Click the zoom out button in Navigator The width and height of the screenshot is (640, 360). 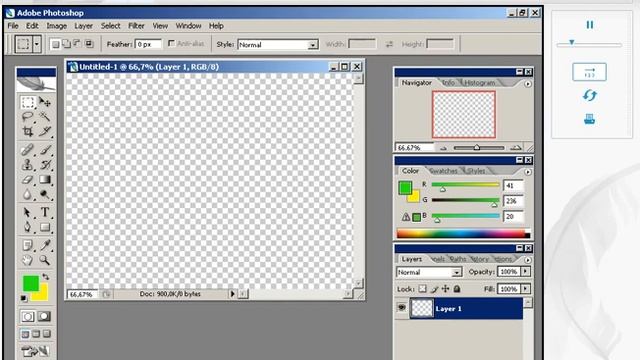tap(444, 148)
